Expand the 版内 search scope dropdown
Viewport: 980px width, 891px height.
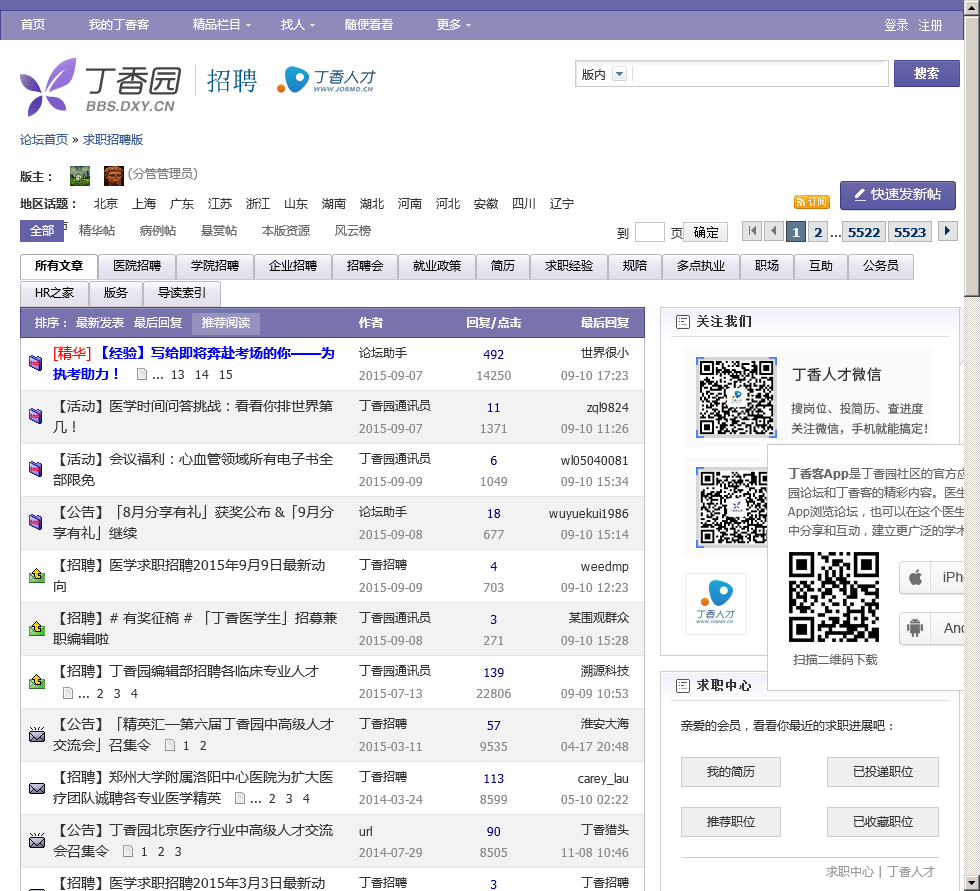(x=619, y=74)
